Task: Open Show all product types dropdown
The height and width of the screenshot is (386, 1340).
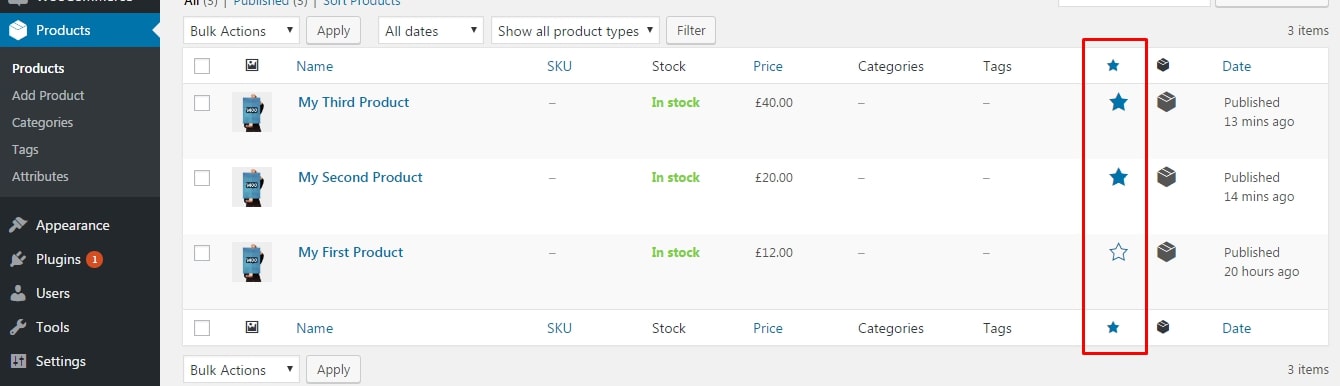Action: point(575,31)
